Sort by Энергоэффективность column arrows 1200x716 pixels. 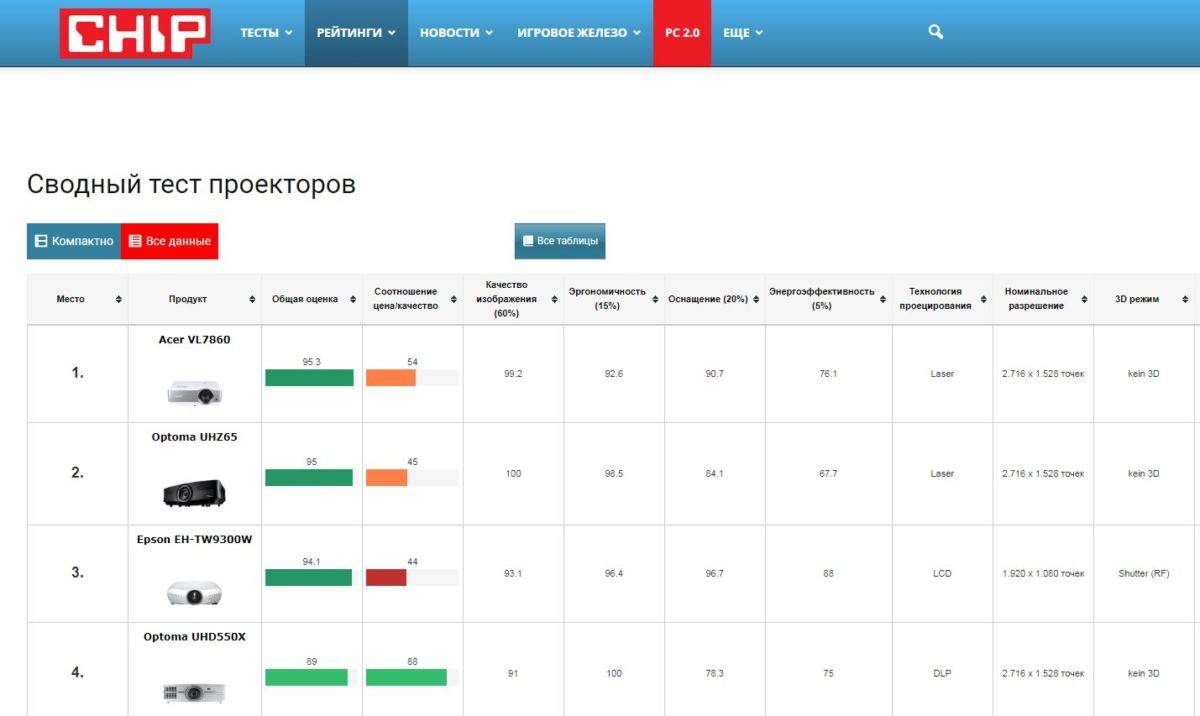pyautogui.click(x=883, y=299)
